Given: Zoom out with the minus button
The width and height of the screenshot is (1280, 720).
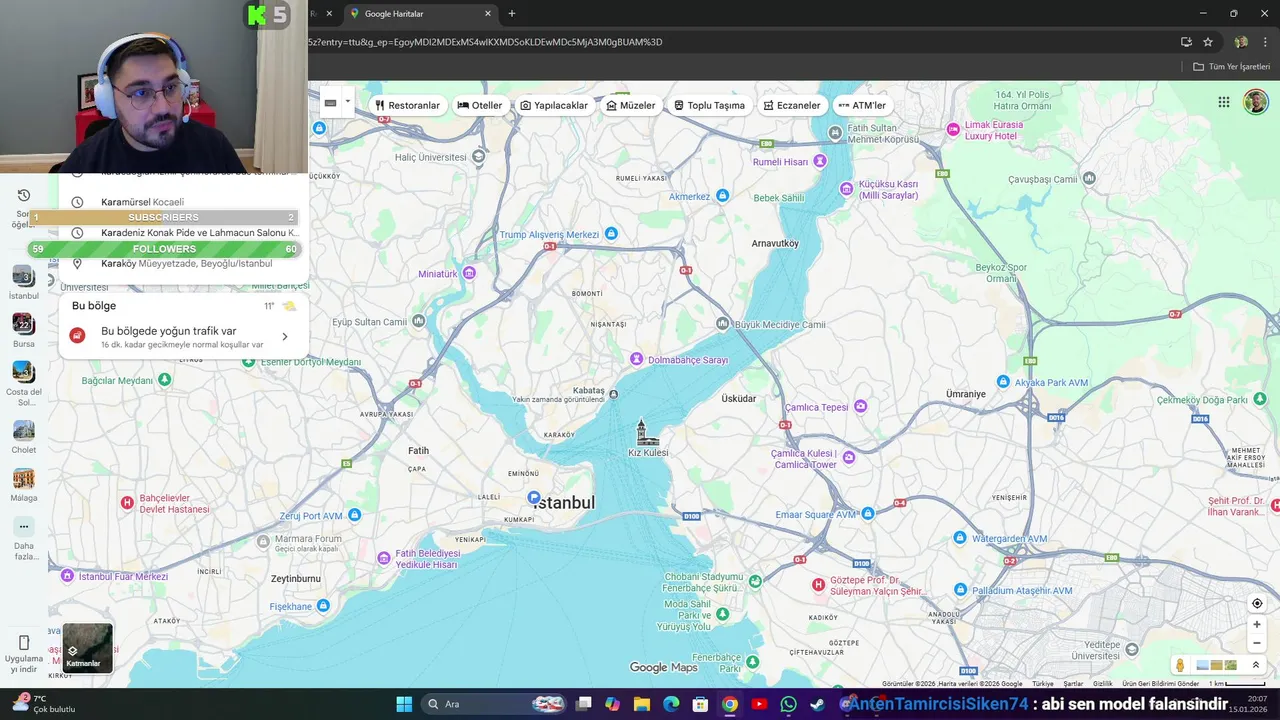Looking at the screenshot, I should (1257, 643).
